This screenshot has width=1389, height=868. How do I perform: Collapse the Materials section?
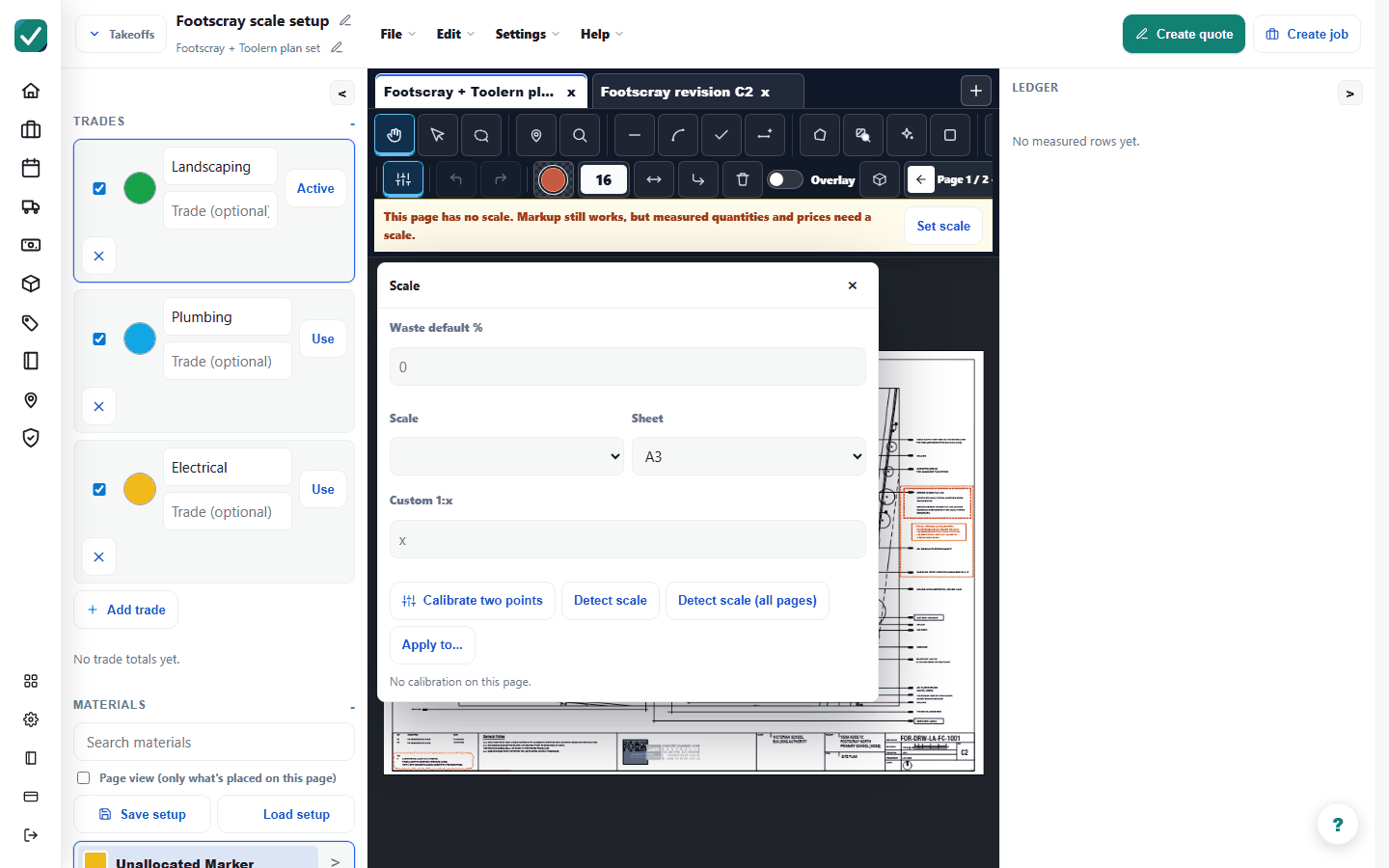[x=352, y=706]
